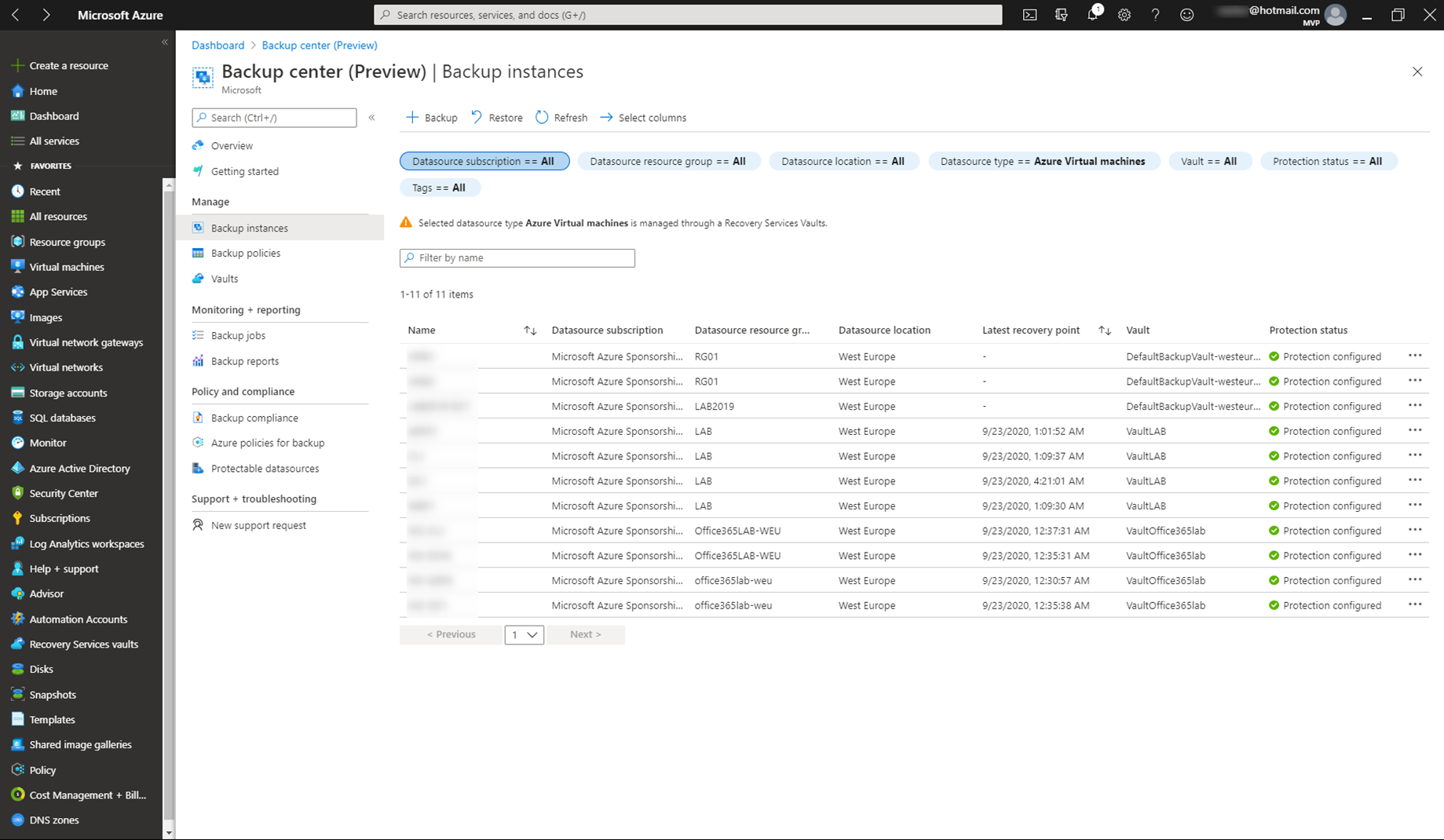Open portal settings gear icon
The height and width of the screenshot is (840, 1444).
click(1124, 15)
